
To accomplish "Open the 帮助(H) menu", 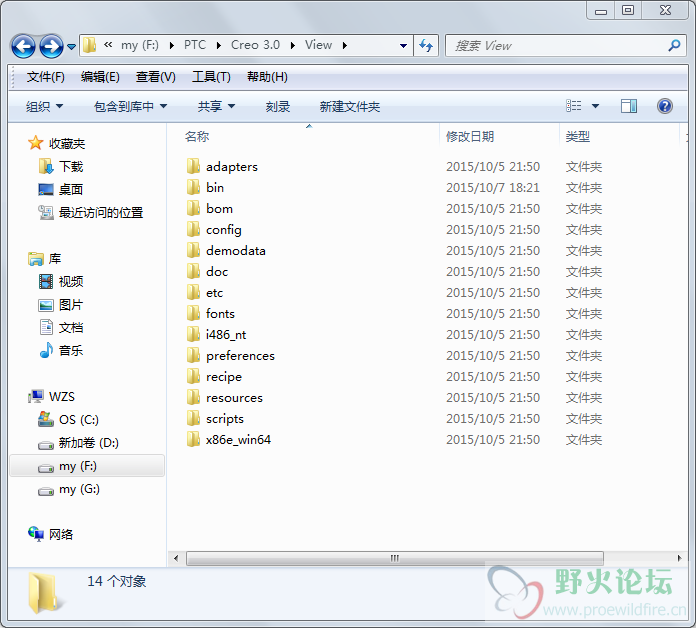I will (x=267, y=77).
